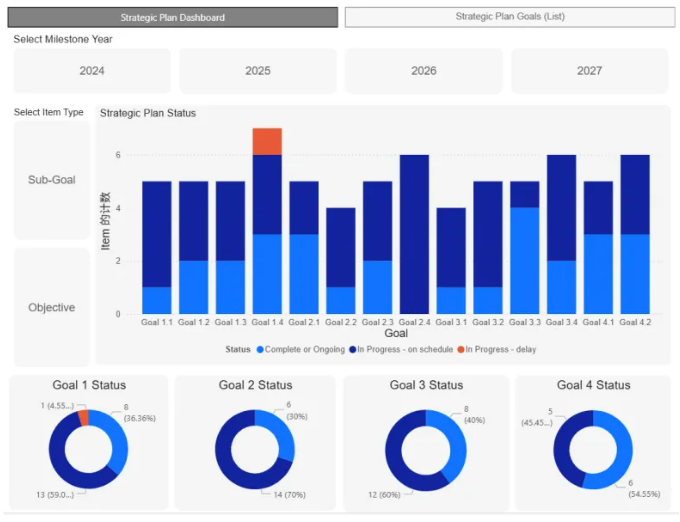This screenshot has width=680, height=522.
Task: Click In Progress - delay legend marker
Action: coord(460,349)
